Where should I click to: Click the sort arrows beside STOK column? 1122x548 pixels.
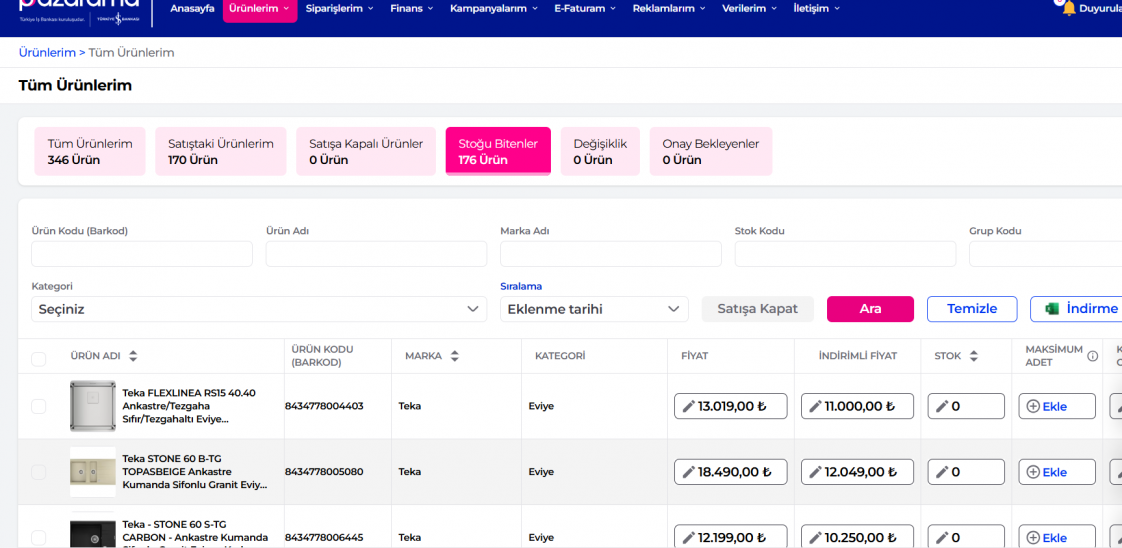pos(973,356)
